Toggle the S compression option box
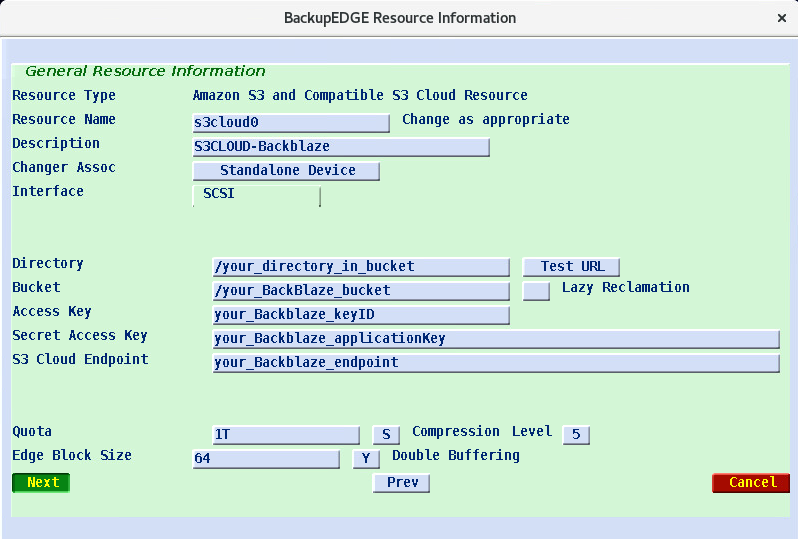The width and height of the screenshot is (798, 539). [x=386, y=435]
